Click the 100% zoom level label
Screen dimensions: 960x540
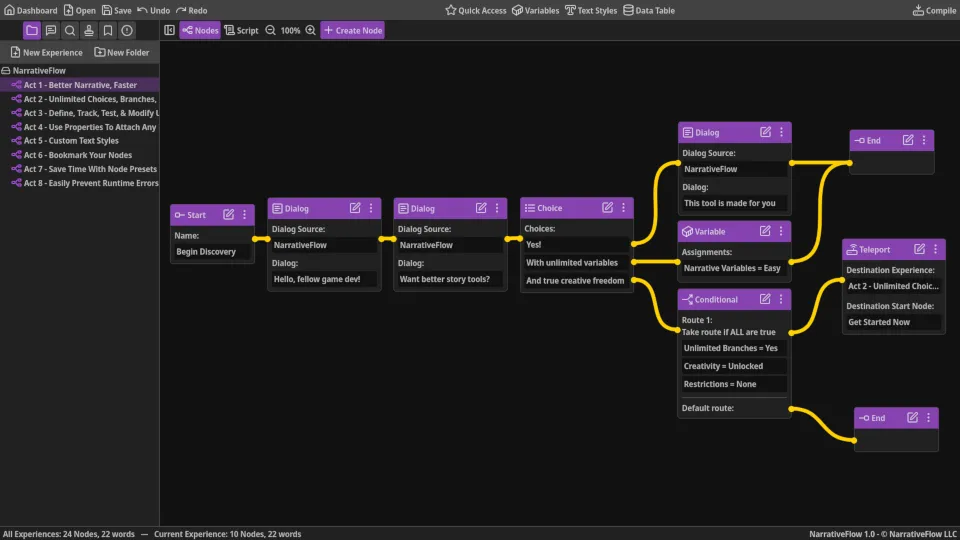pos(290,30)
